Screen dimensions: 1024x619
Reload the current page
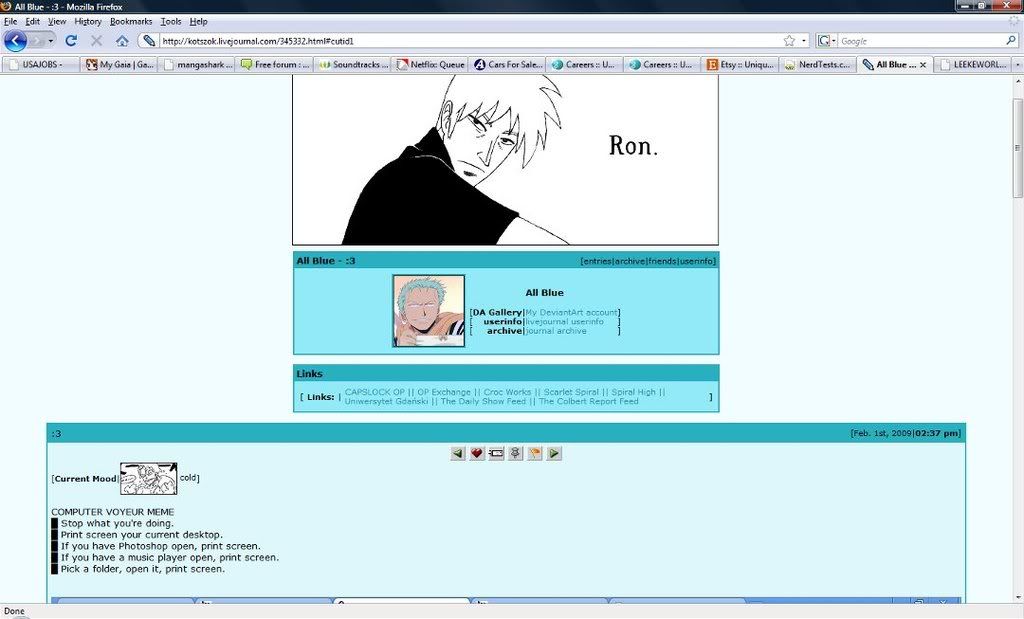point(71,40)
